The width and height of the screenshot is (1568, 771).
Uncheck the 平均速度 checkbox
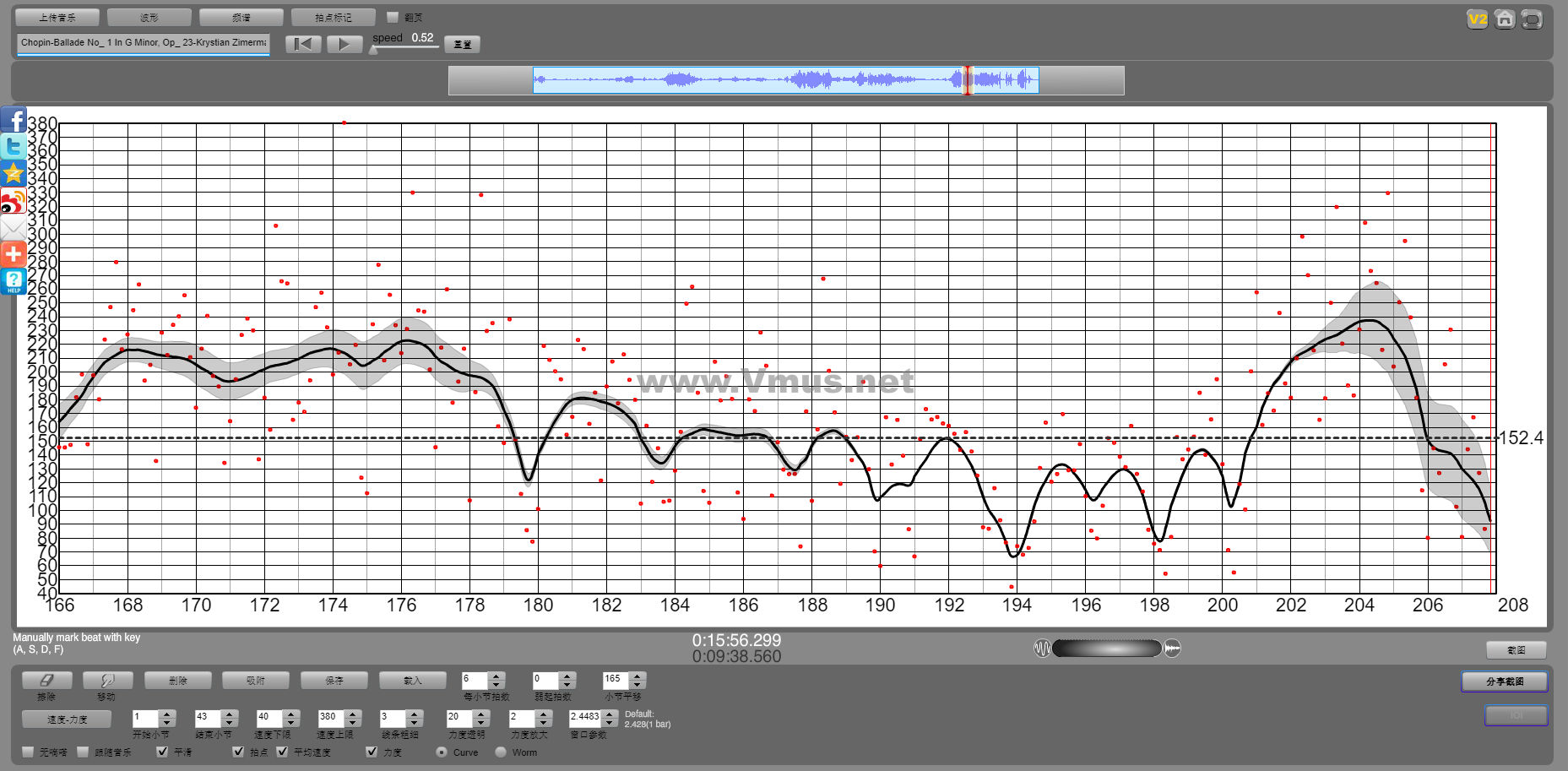(283, 752)
